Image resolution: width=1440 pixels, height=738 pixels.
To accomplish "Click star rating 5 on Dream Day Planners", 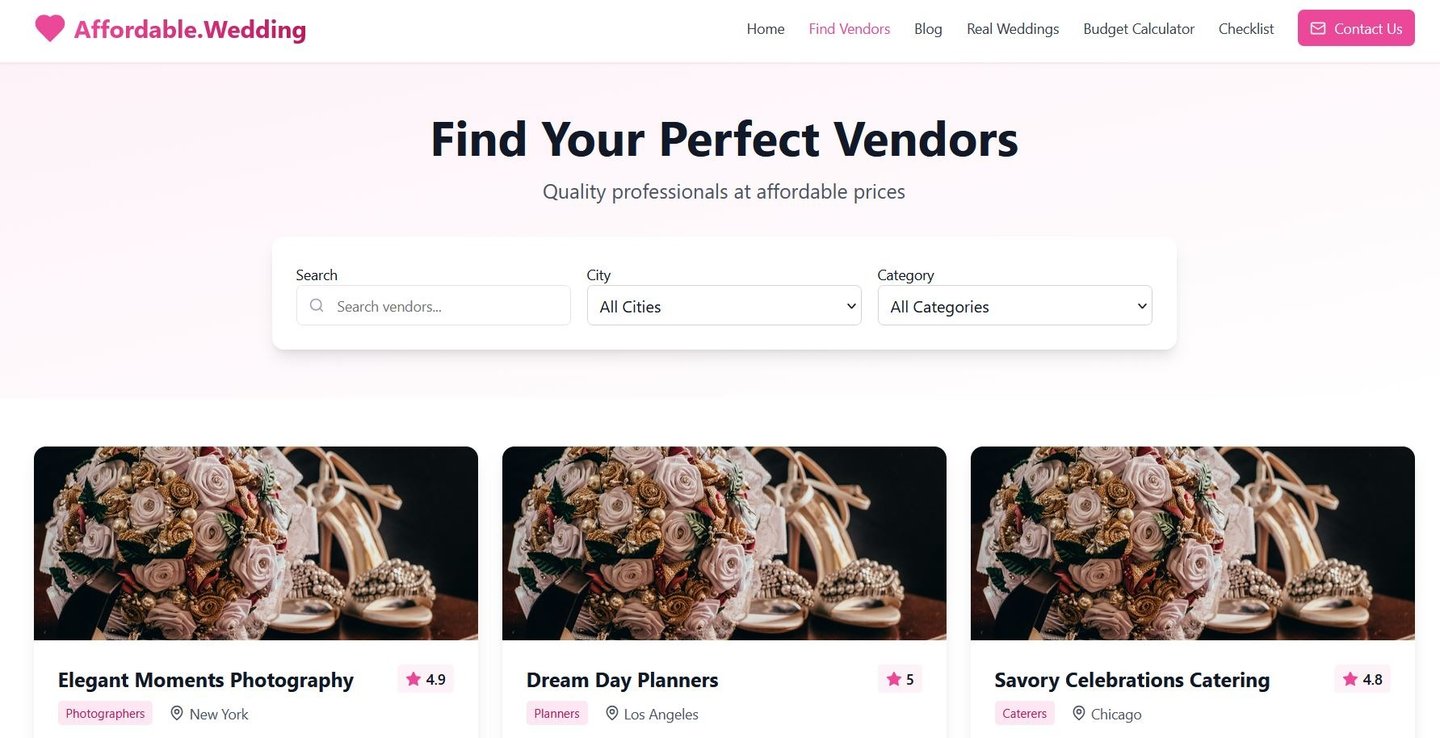I will click(900, 679).
